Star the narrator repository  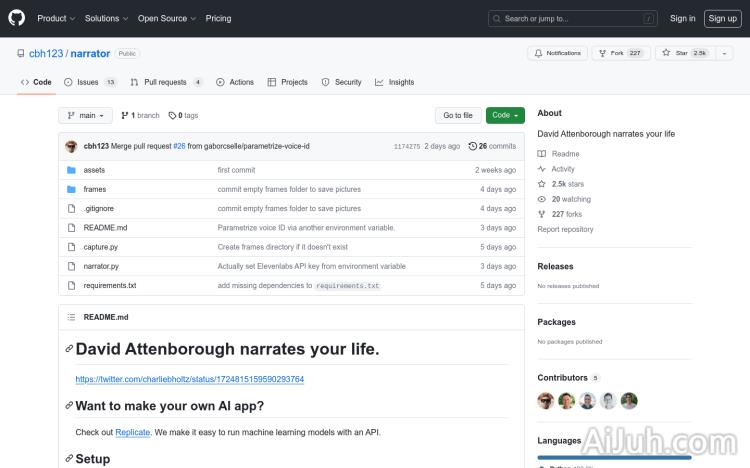tap(675, 53)
